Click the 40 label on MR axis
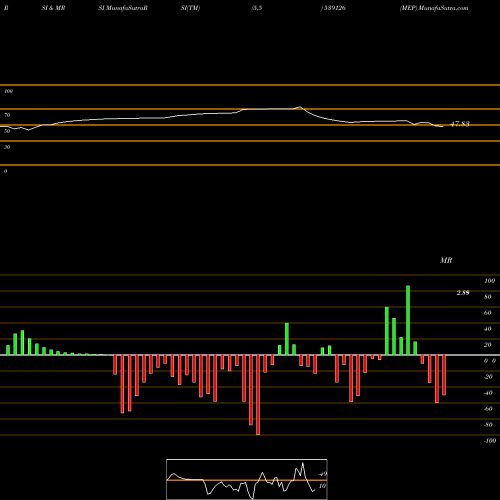Image resolution: width=500 pixels, height=500 pixels. pyautogui.click(x=488, y=329)
